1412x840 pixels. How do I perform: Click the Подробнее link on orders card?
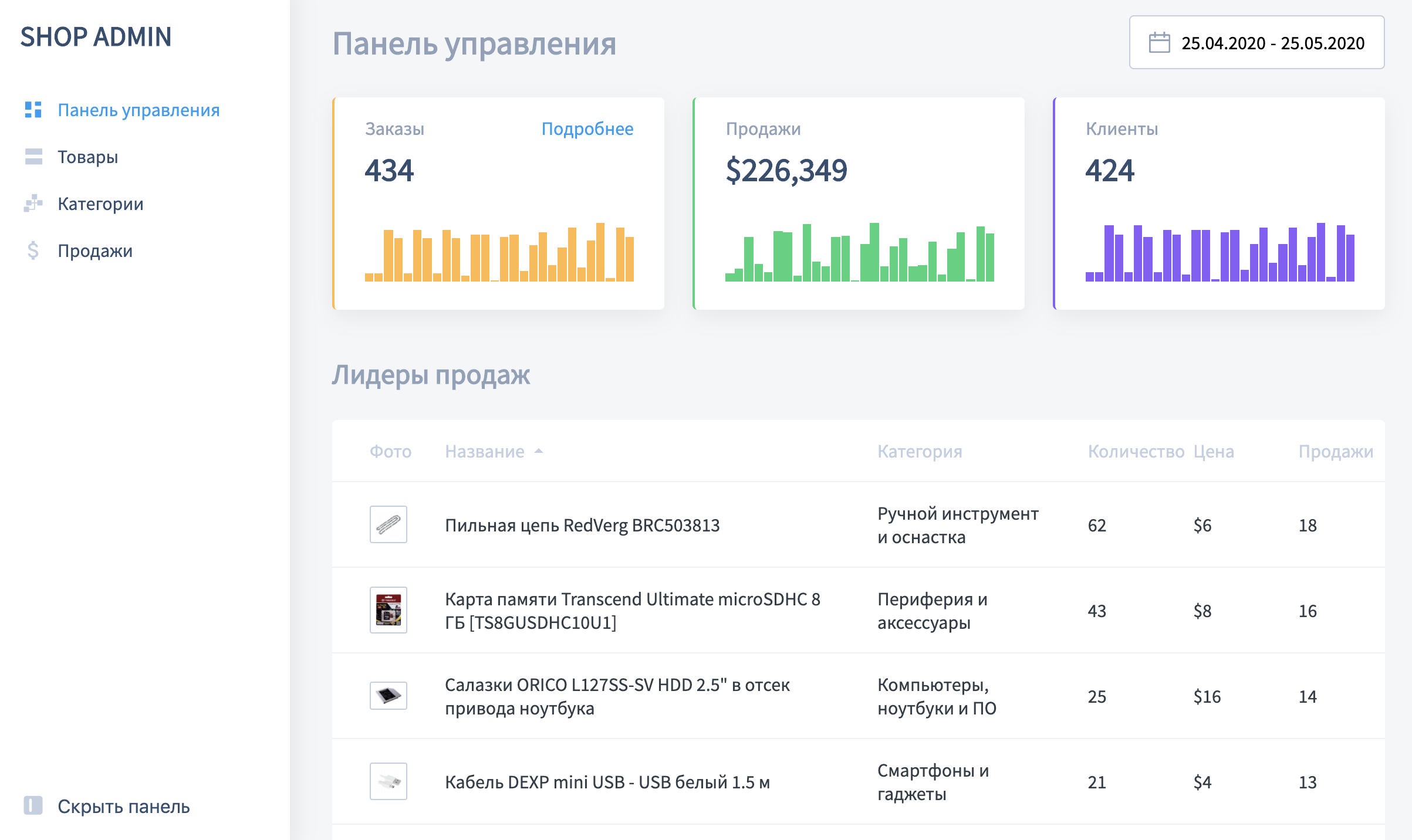587,129
